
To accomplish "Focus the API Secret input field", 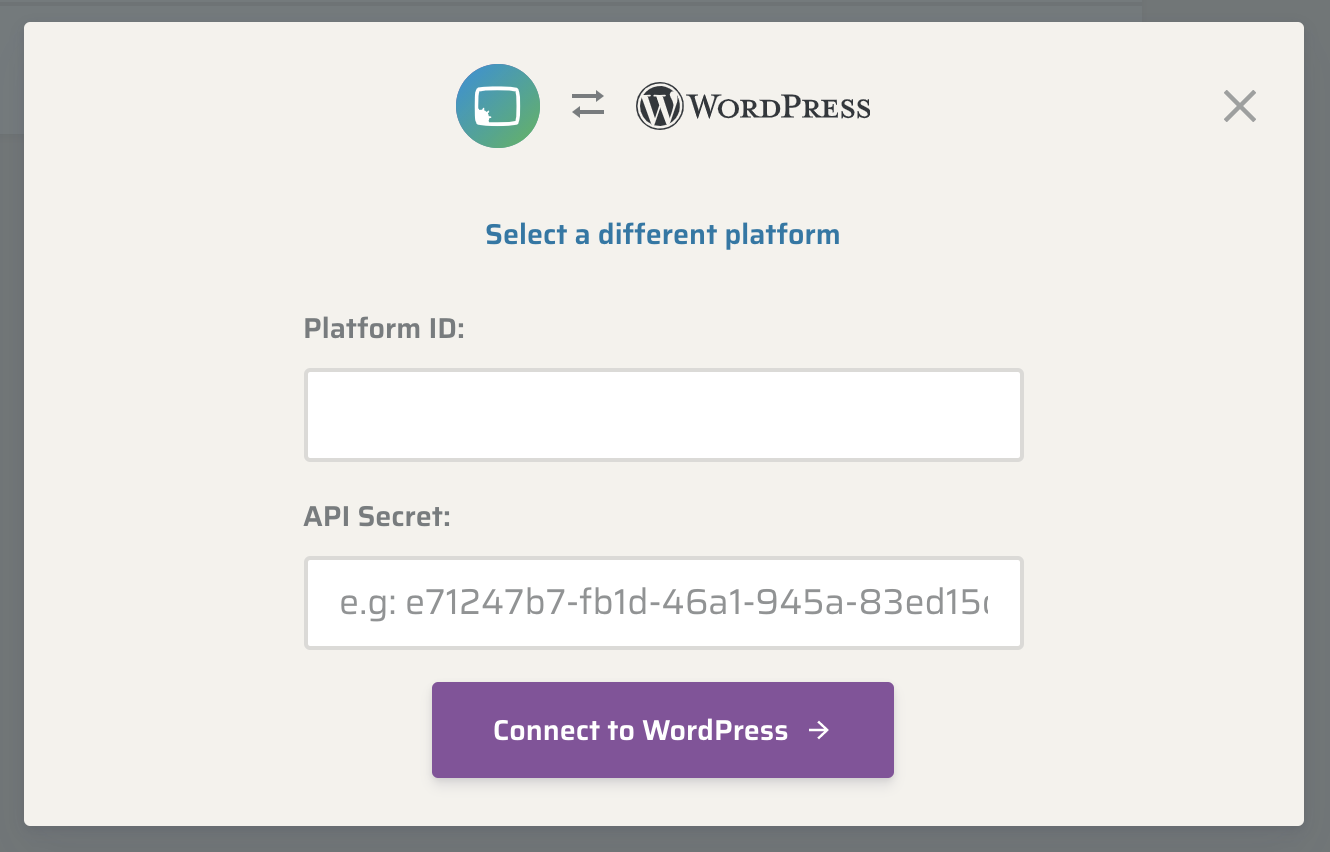I will point(664,603).
